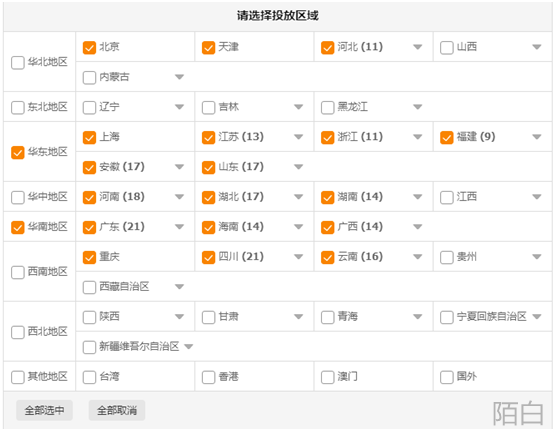Expand the 河北 (11) city dropdown arrow

[417, 47]
